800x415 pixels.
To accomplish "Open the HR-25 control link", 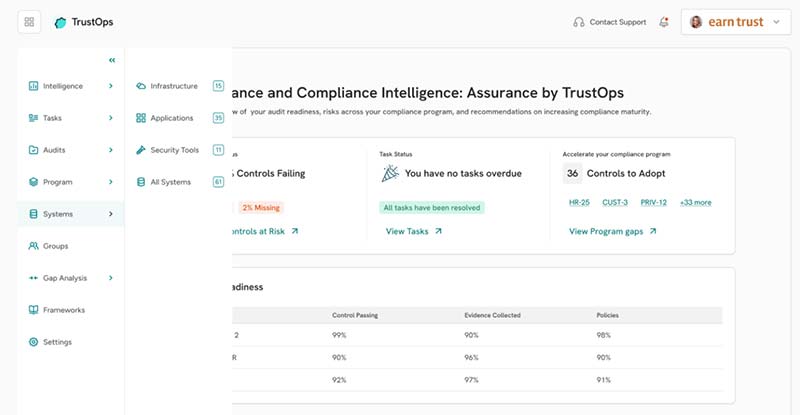I will (x=579, y=203).
